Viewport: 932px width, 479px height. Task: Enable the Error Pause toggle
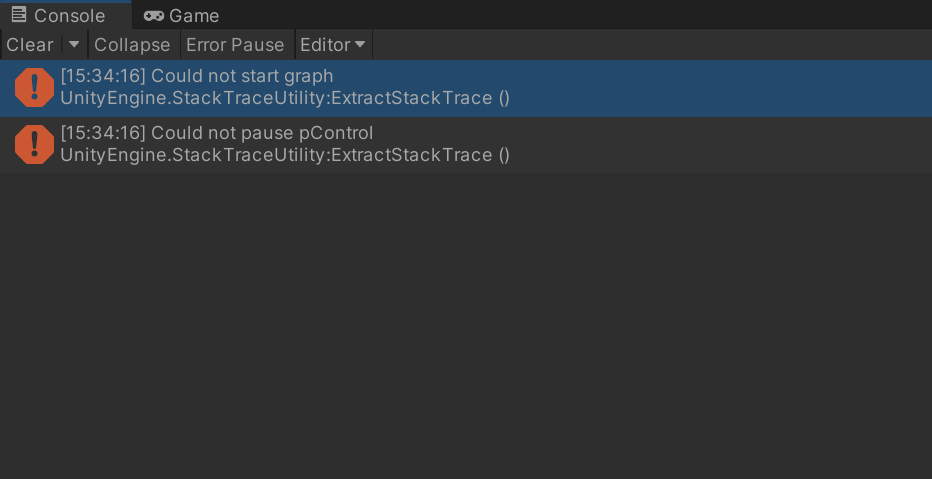coord(235,45)
